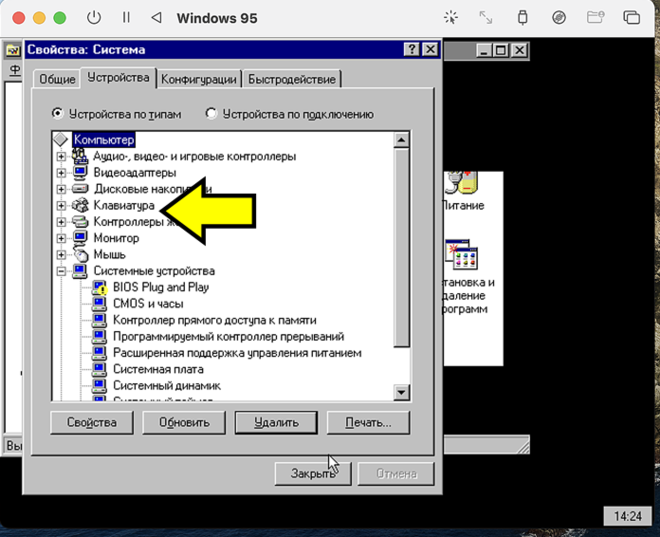This screenshot has height=537, width=660.
Task: Select Устройства по типам radio button
Action: (57, 114)
